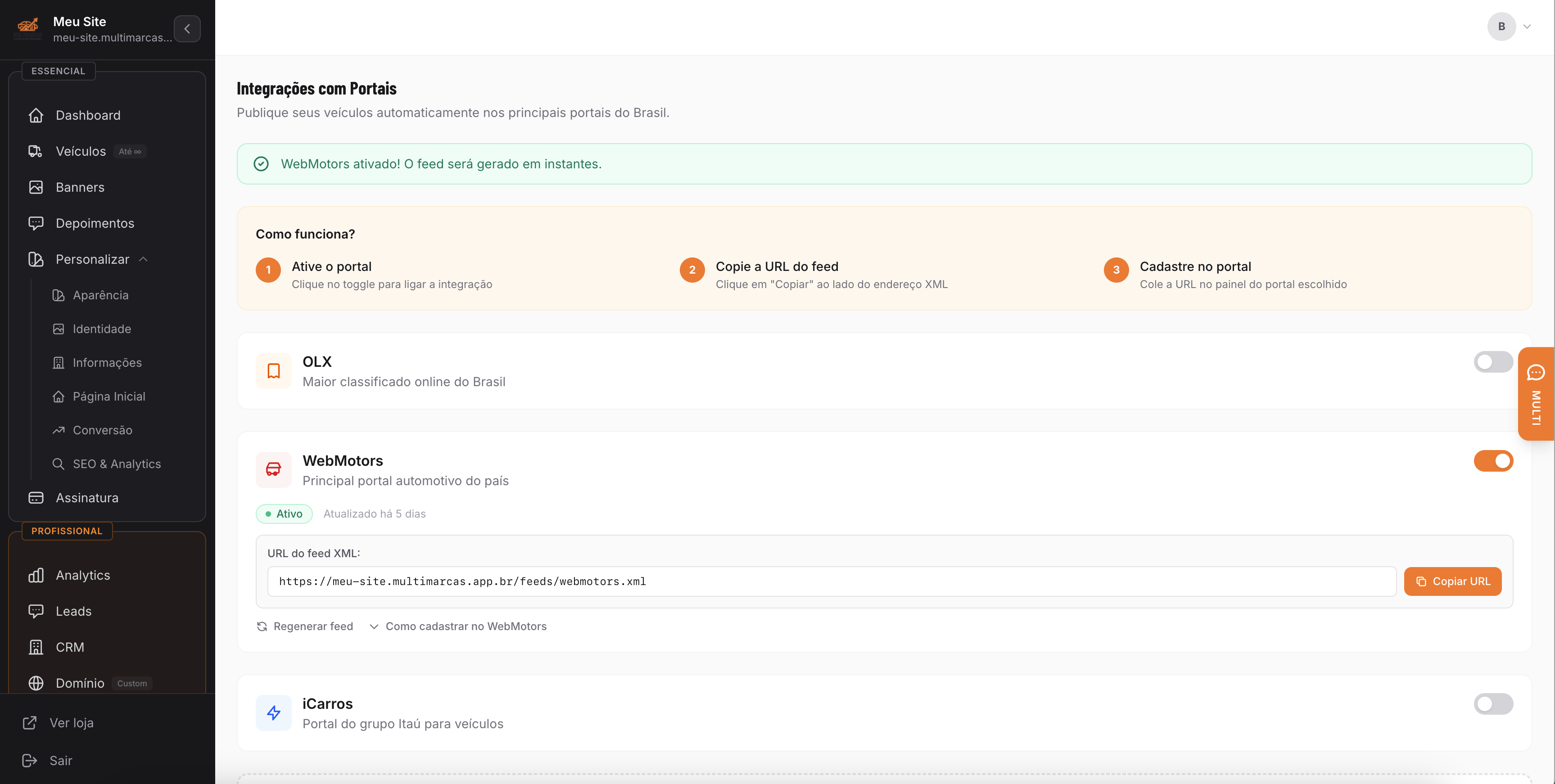Disable the WebMotors integration toggle
Screen dimensions: 1555x784
click(x=1493, y=461)
